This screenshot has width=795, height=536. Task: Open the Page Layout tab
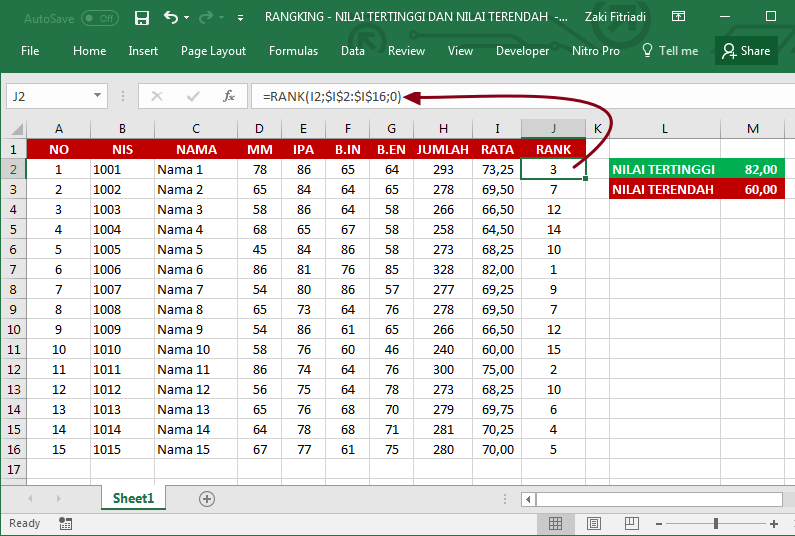pyautogui.click(x=213, y=51)
